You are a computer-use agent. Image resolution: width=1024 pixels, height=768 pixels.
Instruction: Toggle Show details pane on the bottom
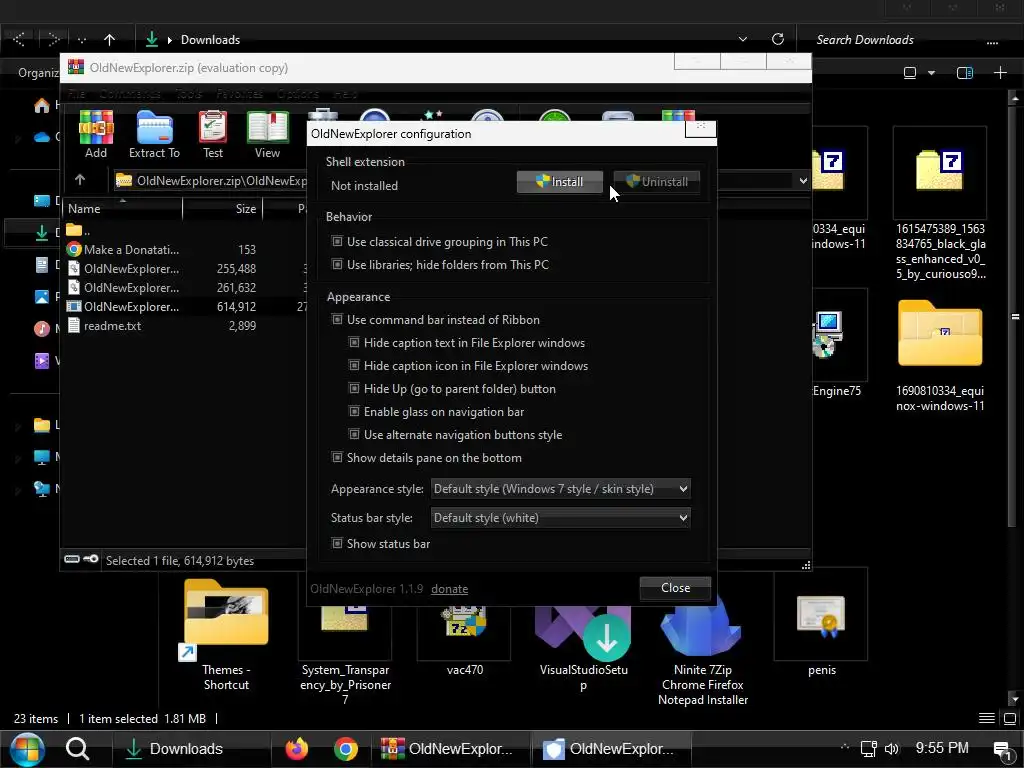pyautogui.click(x=337, y=457)
